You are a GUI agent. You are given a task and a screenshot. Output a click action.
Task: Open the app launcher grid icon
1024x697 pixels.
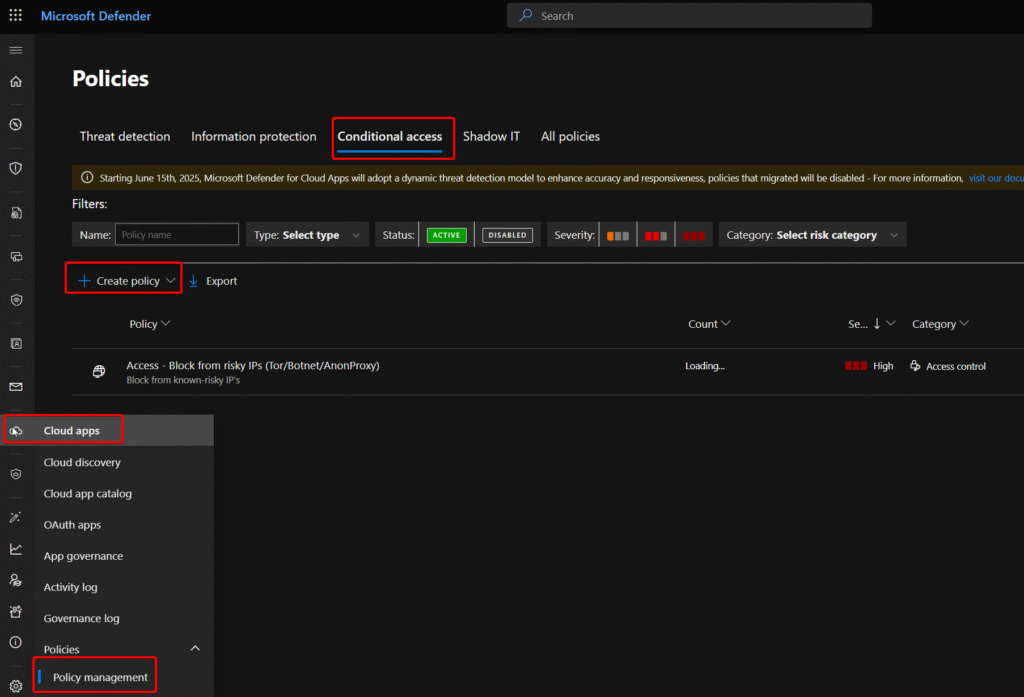[x=15, y=16]
